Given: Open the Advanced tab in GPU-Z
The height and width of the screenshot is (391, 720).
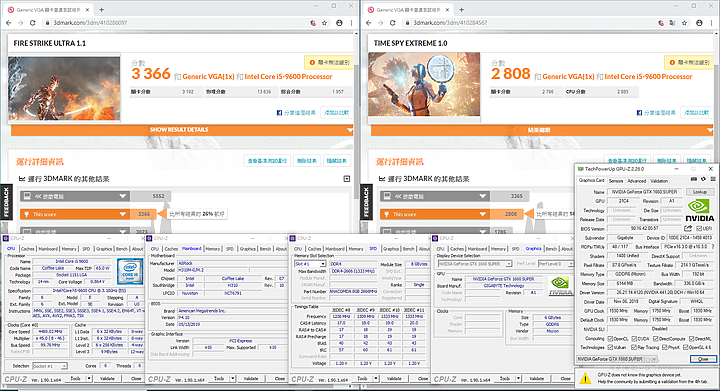Looking at the screenshot, I should tap(636, 181).
